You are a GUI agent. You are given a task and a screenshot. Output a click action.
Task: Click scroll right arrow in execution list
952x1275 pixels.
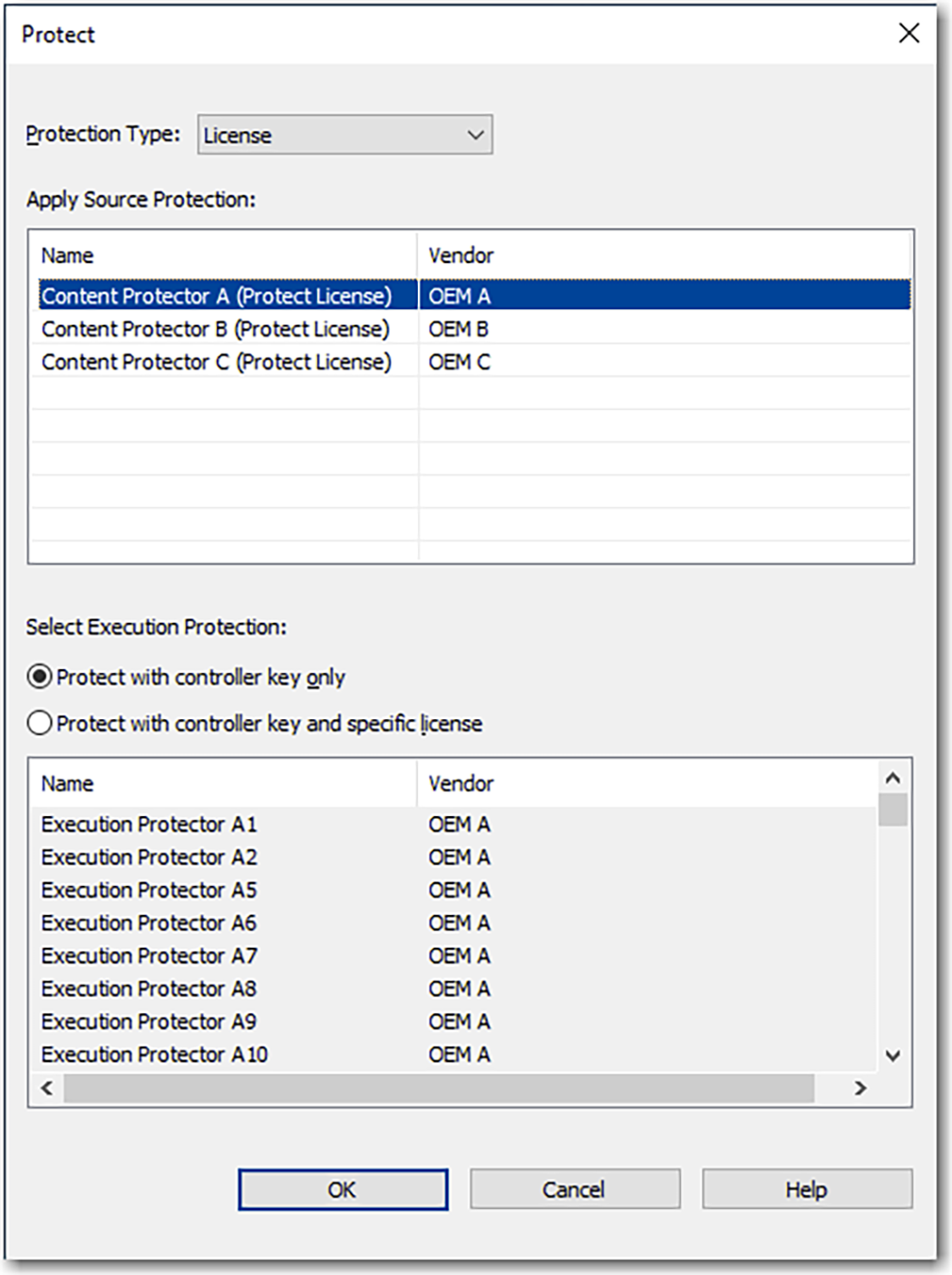pyautogui.click(x=860, y=1088)
